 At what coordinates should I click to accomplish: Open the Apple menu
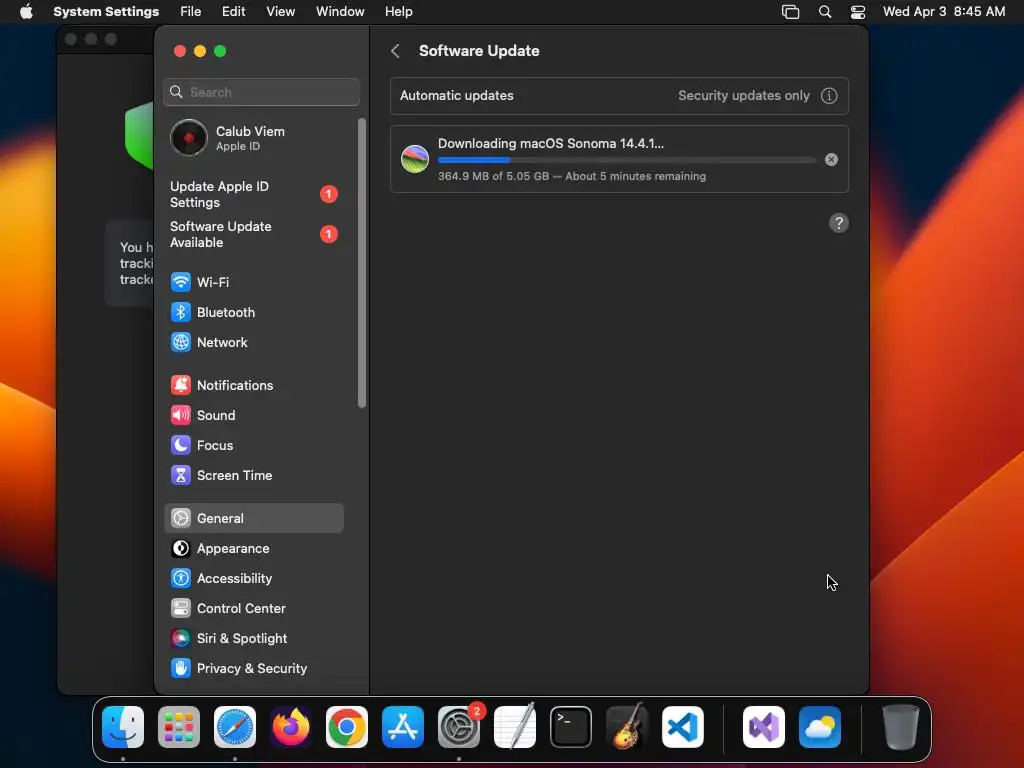tap(26, 12)
